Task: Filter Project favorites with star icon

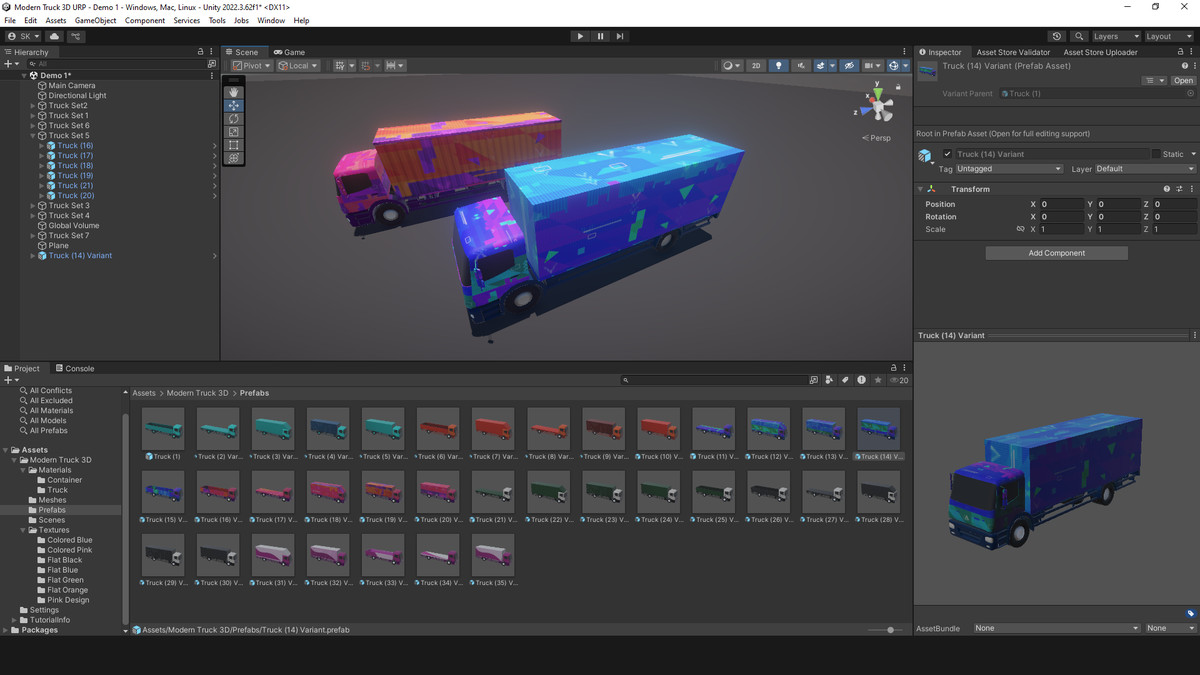Action: point(878,380)
